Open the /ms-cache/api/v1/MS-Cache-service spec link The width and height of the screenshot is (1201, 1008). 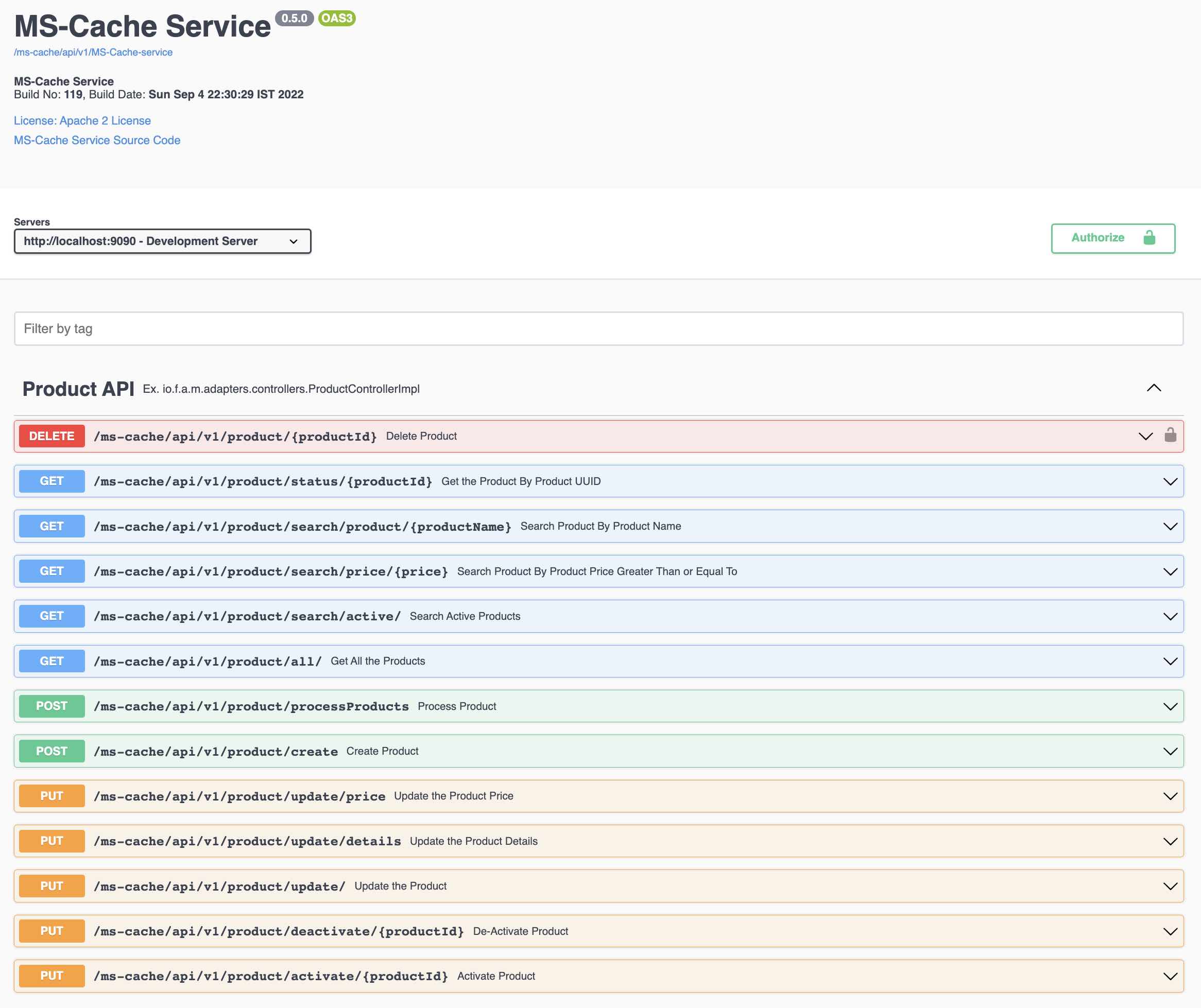coord(93,52)
